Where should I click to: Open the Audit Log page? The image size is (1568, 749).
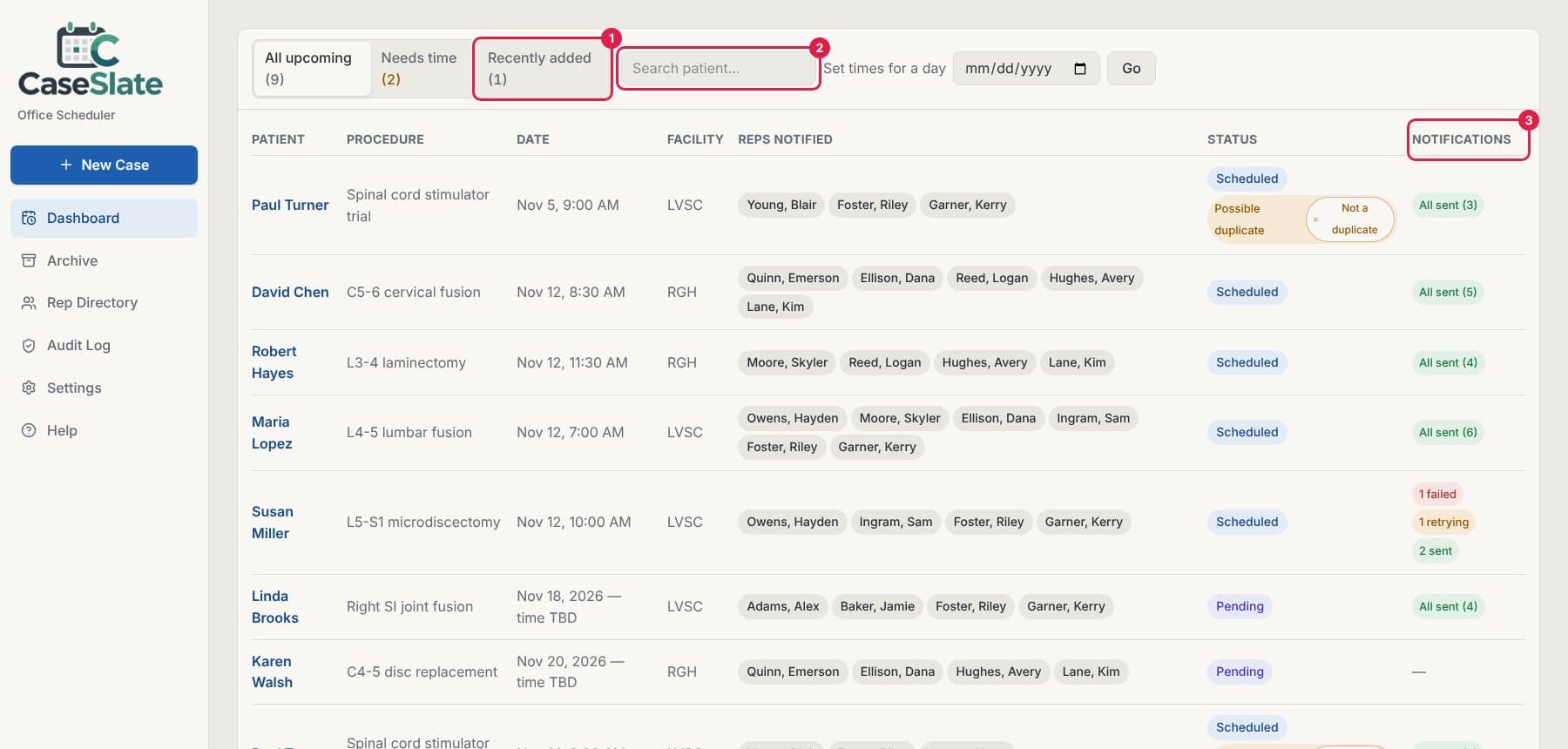pyautogui.click(x=104, y=345)
